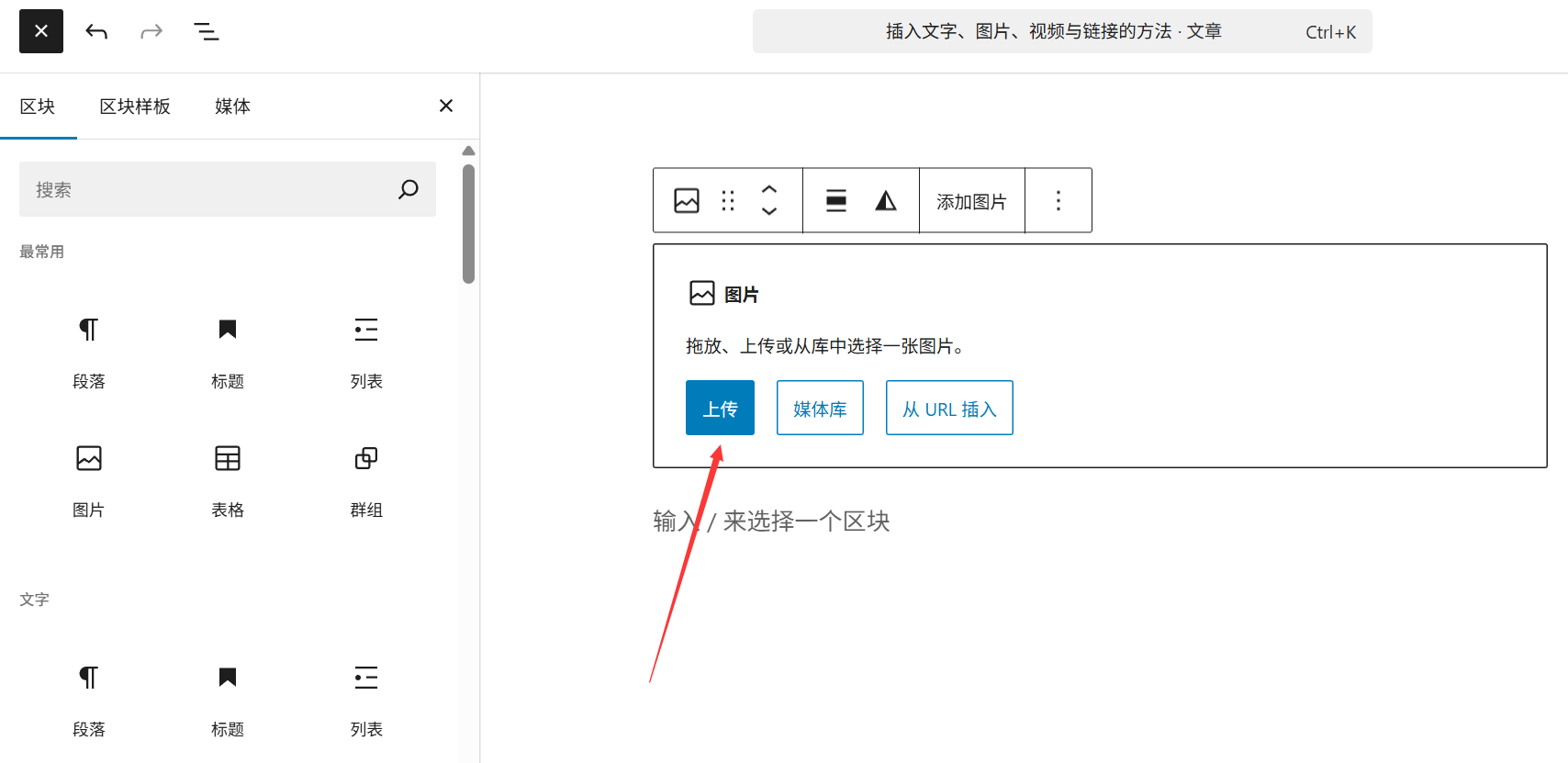Close the block inserter toggle button
The width and height of the screenshot is (1568, 763).
coord(41,31)
